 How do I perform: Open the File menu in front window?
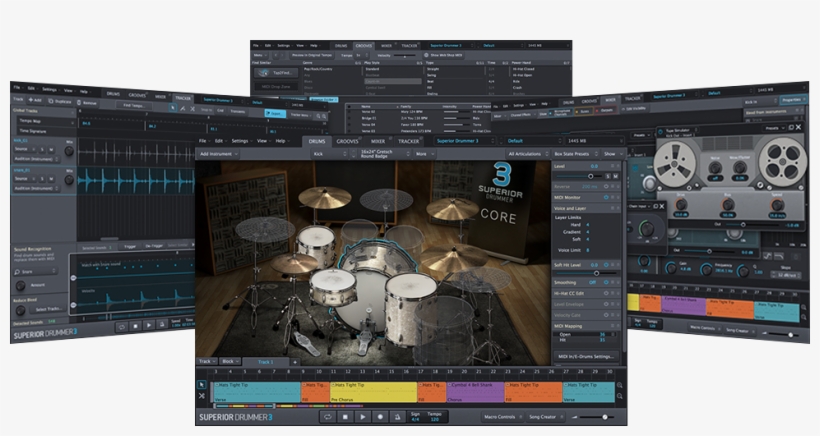203,141
